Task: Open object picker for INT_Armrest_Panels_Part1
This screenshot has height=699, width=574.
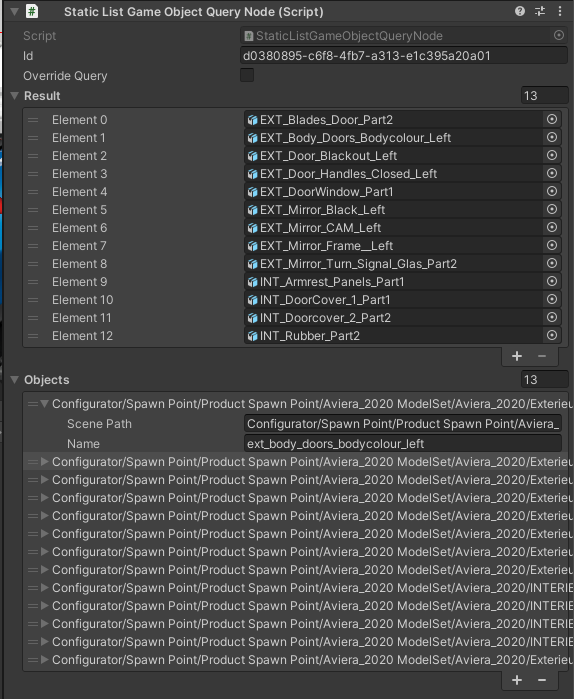Action: pyautogui.click(x=552, y=281)
